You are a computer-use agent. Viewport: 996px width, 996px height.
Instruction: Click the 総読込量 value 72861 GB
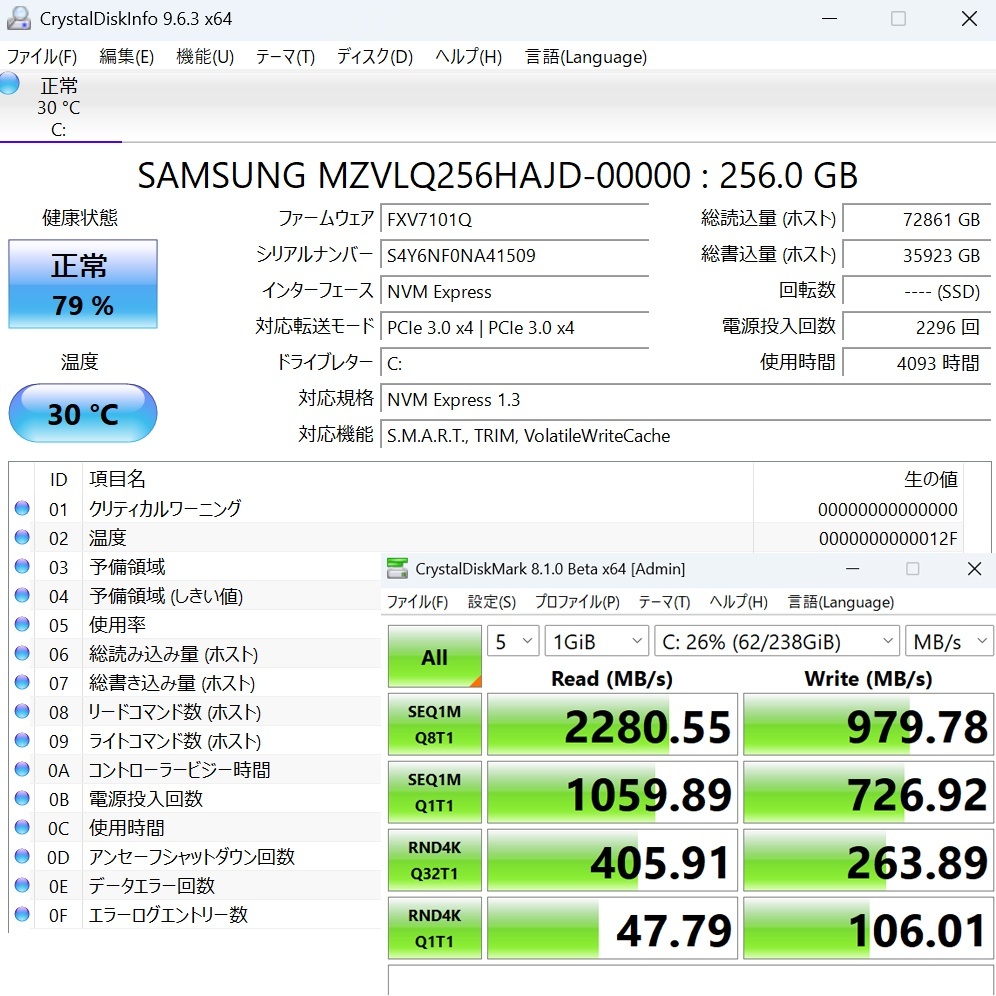click(917, 220)
